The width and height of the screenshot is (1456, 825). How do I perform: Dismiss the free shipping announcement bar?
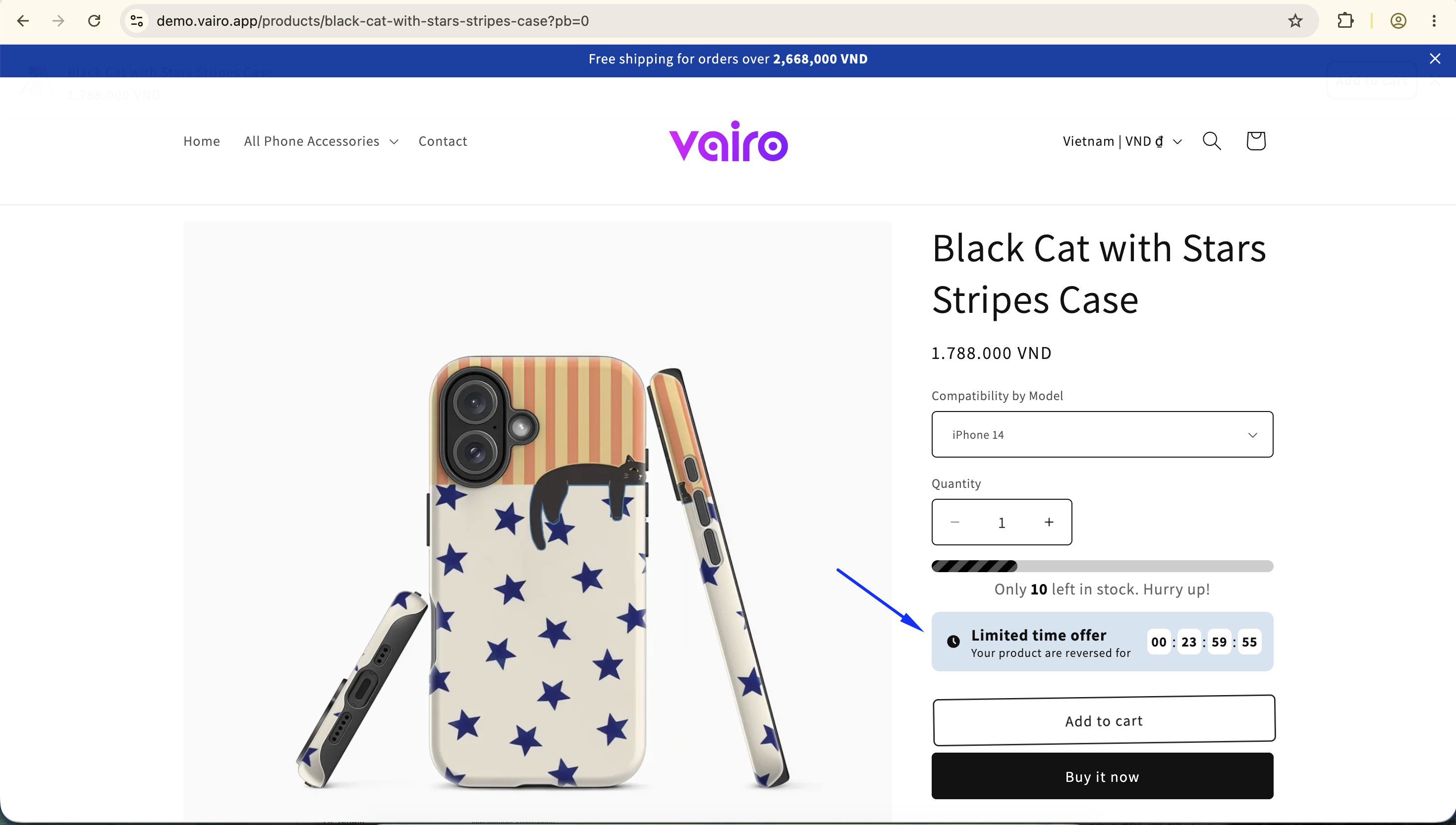1435,59
